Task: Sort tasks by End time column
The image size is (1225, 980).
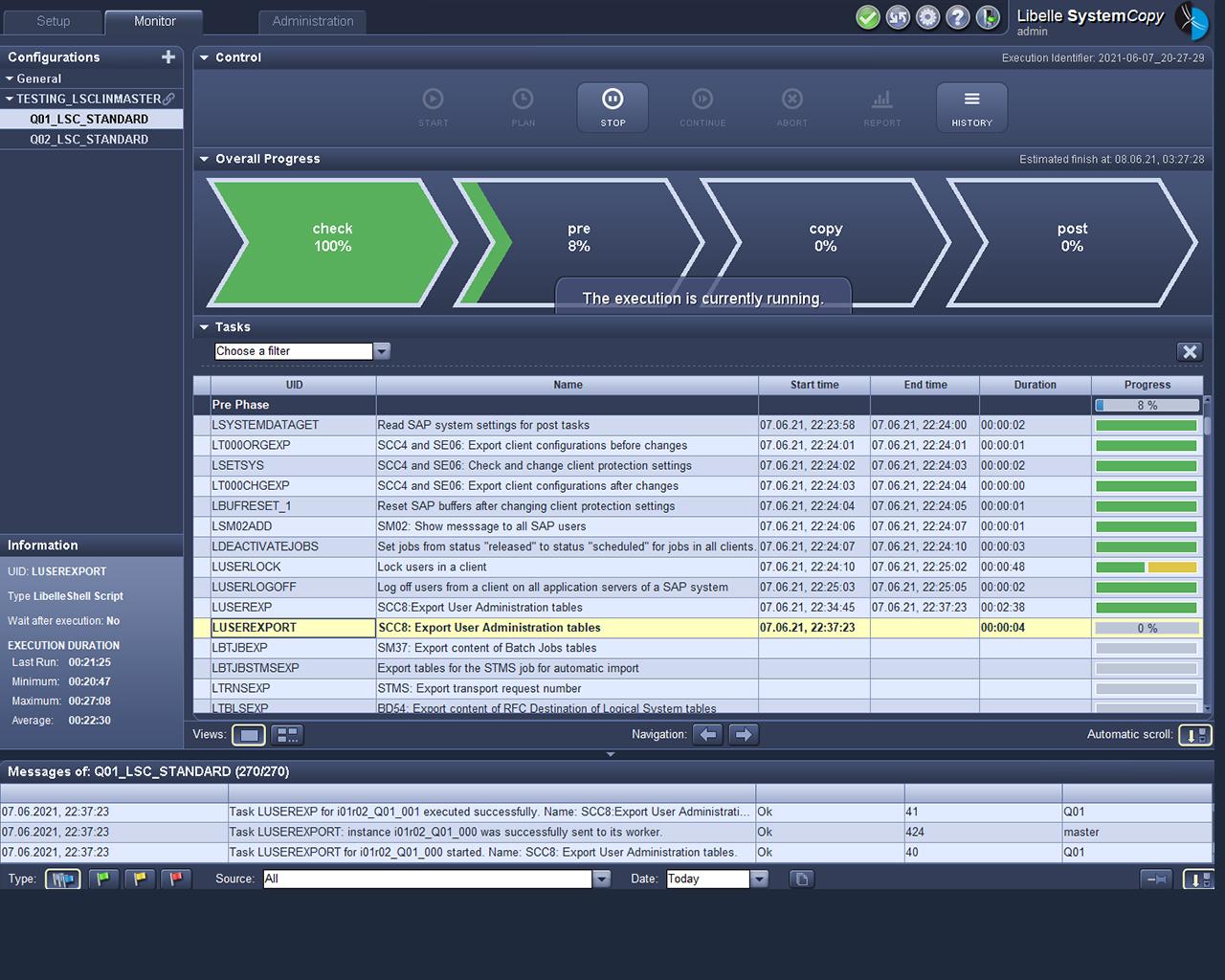Action: (x=925, y=385)
